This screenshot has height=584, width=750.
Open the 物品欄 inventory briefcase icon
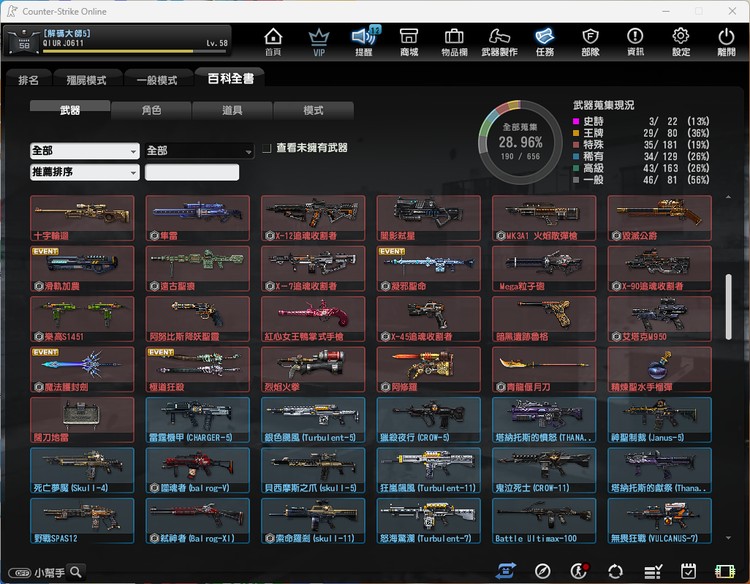[x=454, y=42]
